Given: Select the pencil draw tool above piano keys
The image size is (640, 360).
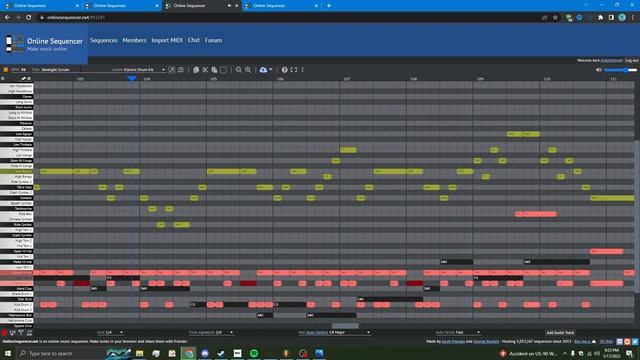Looking at the screenshot, I should pos(24,78).
